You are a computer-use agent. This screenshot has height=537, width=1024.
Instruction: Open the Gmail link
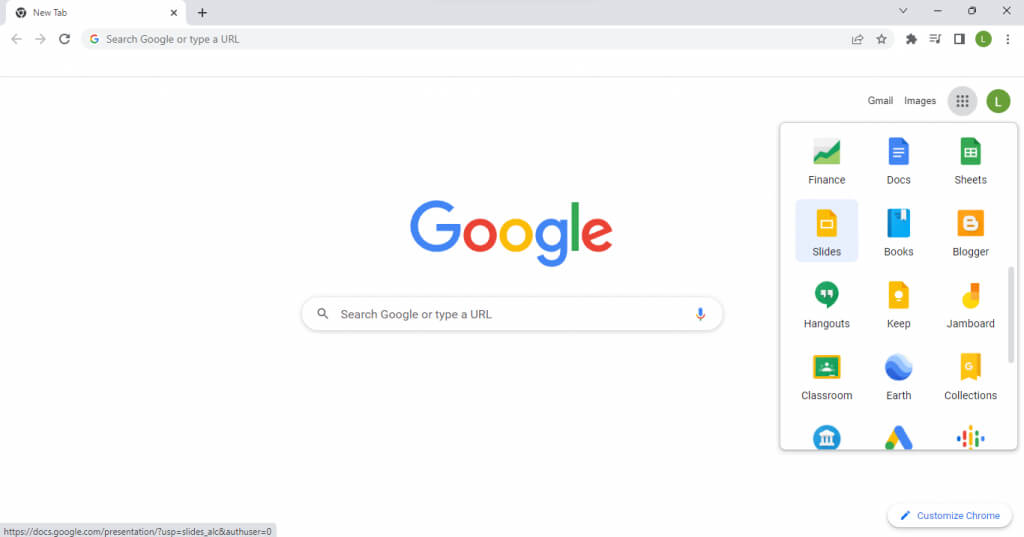pos(880,101)
